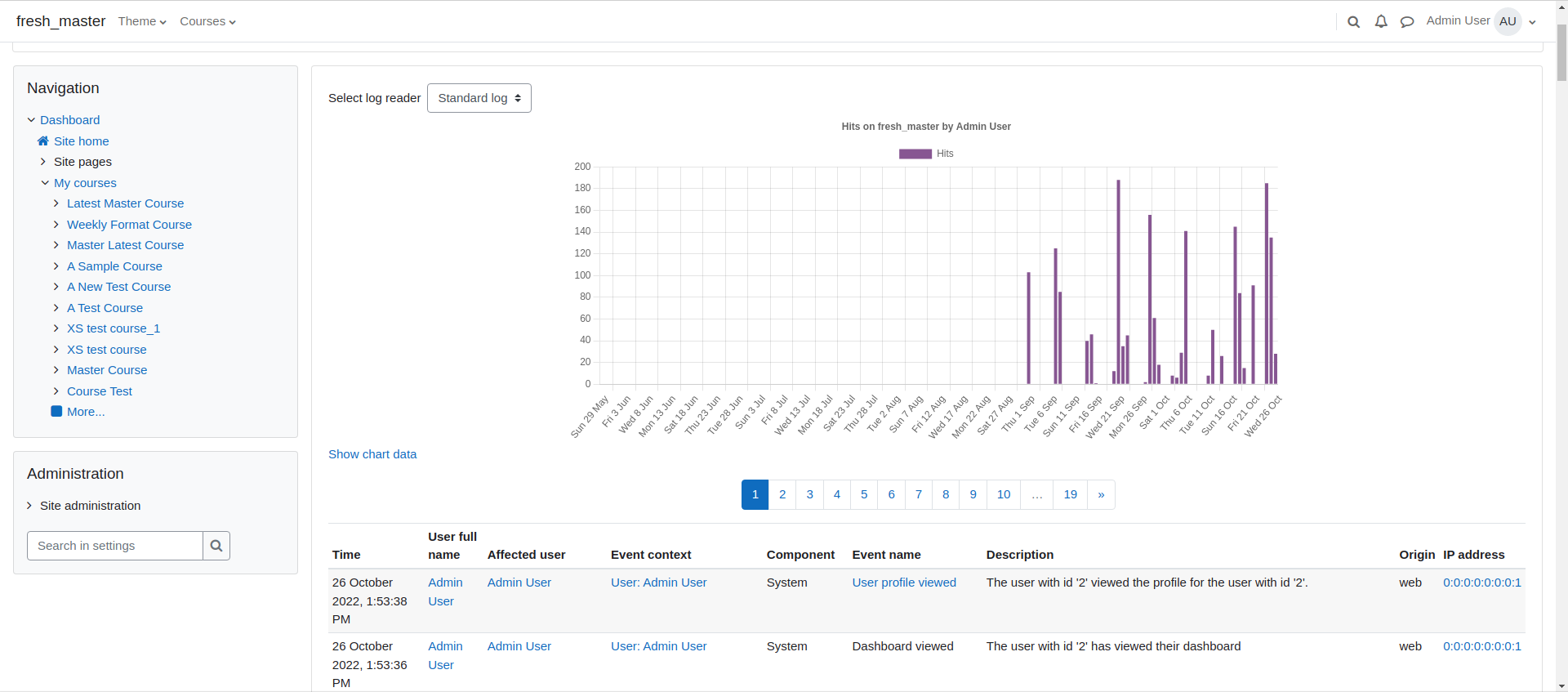
Task: Click the next page » button
Action: tap(1101, 494)
